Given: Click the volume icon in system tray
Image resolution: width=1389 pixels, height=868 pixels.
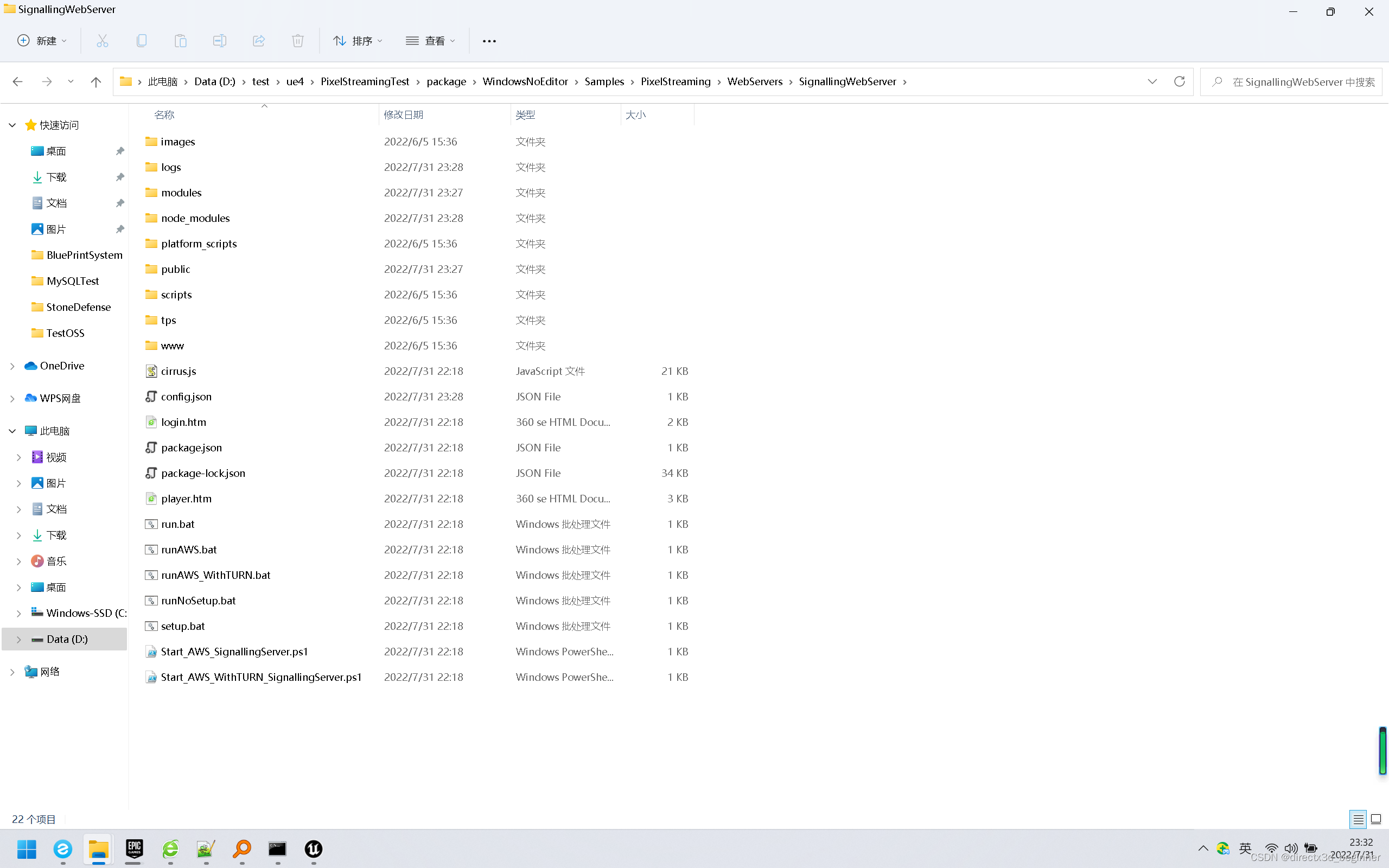Looking at the screenshot, I should (x=1291, y=848).
